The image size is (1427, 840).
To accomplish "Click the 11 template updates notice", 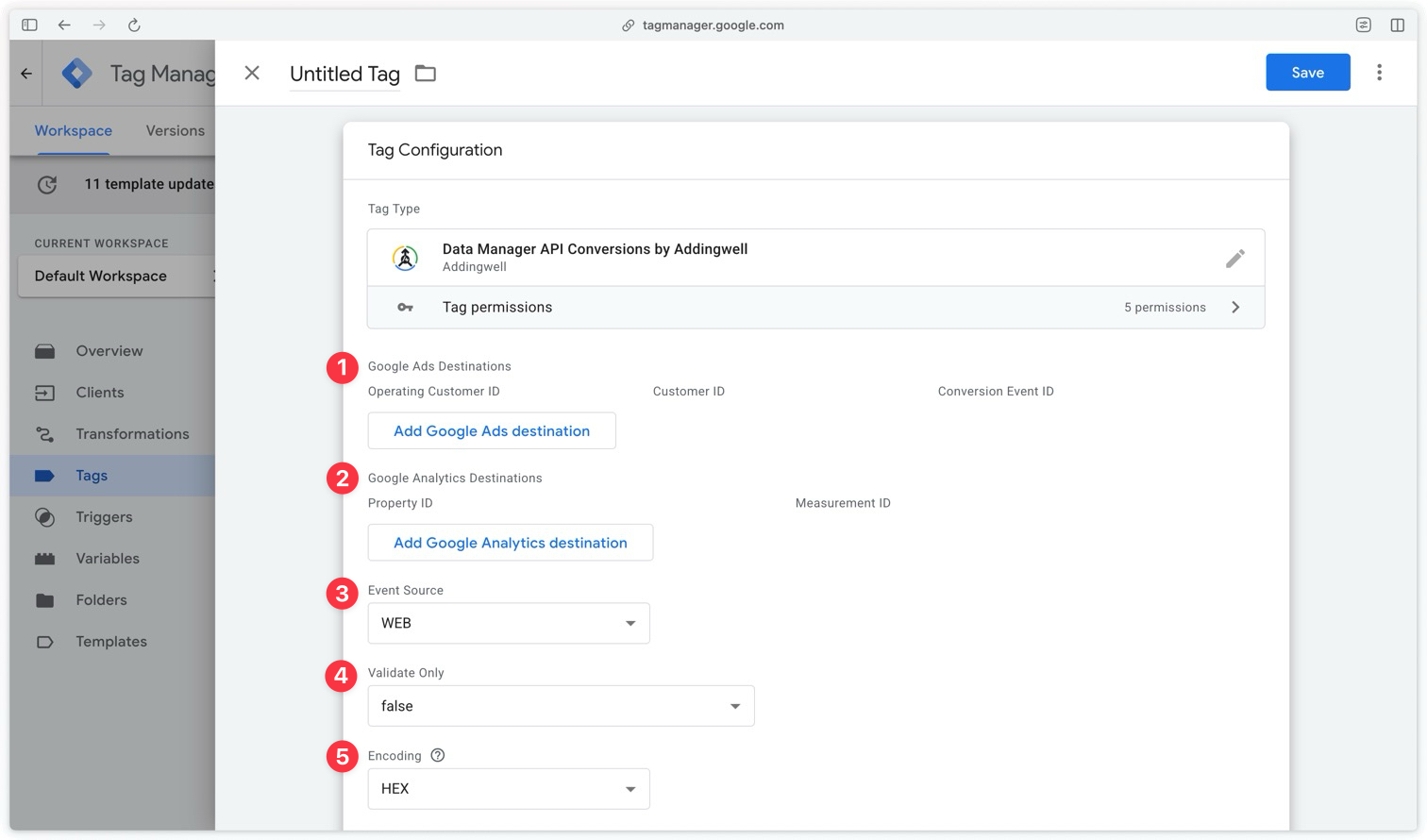I will pos(149,184).
